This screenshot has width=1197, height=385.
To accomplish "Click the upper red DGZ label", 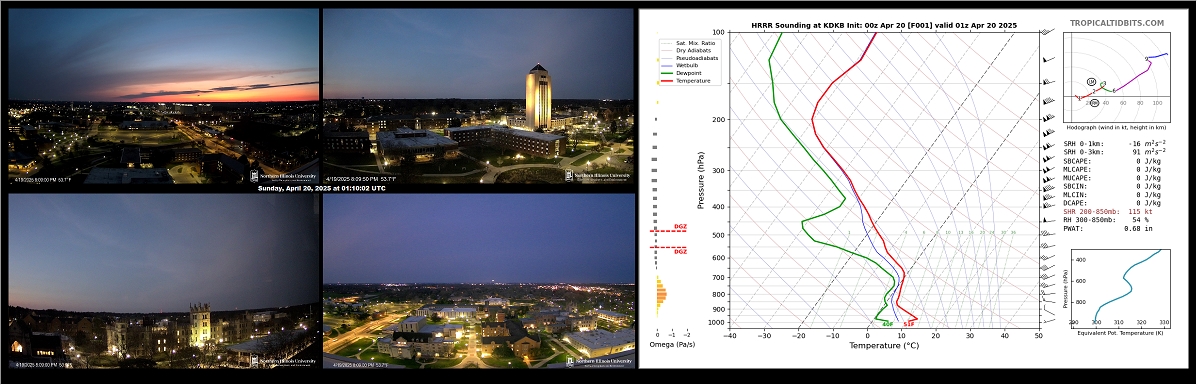I will coord(680,227).
